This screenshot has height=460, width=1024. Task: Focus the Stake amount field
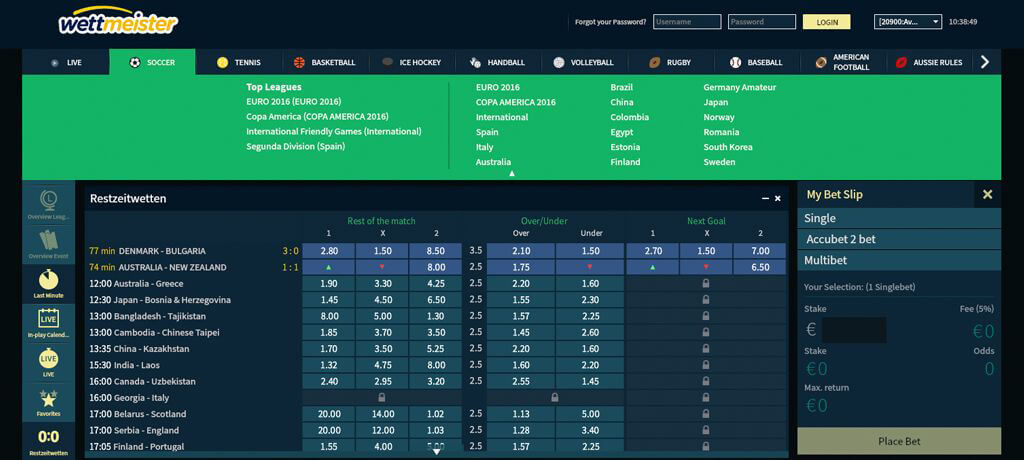point(854,330)
